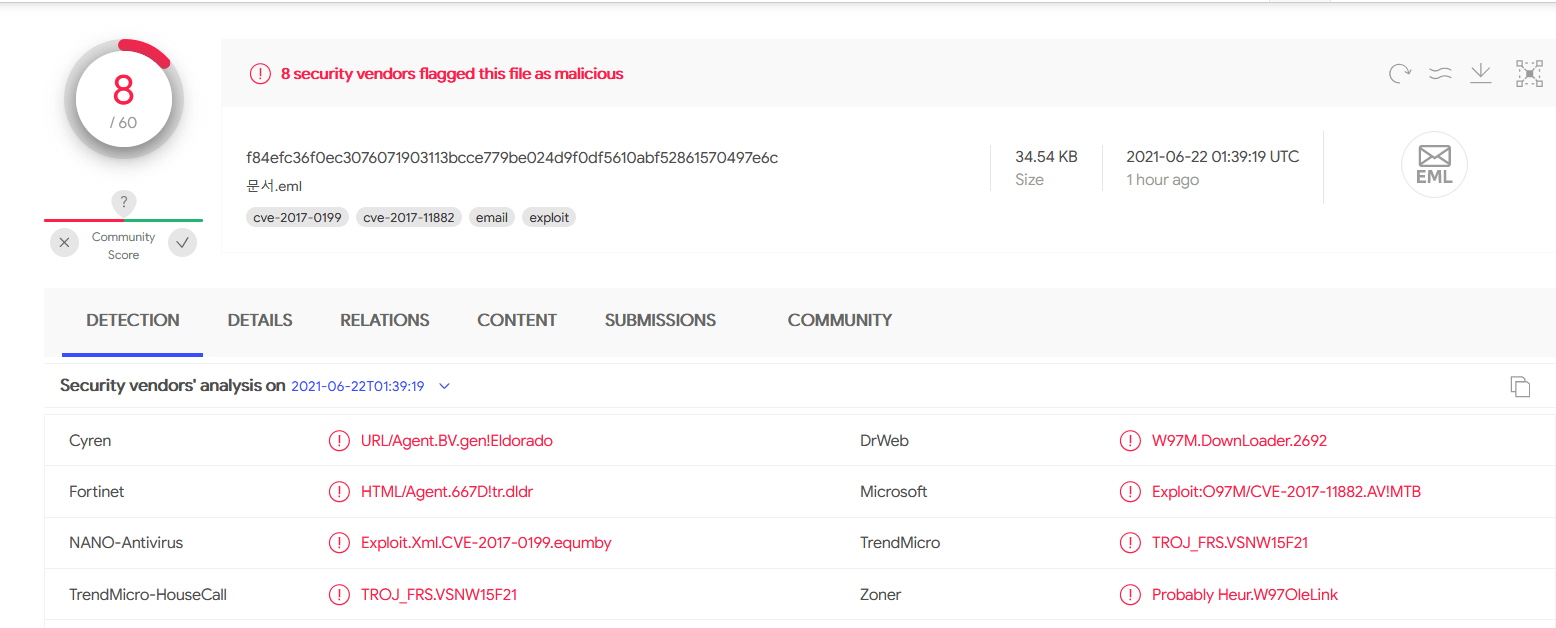Click the community score question mark
1556x628 pixels.
click(x=123, y=202)
